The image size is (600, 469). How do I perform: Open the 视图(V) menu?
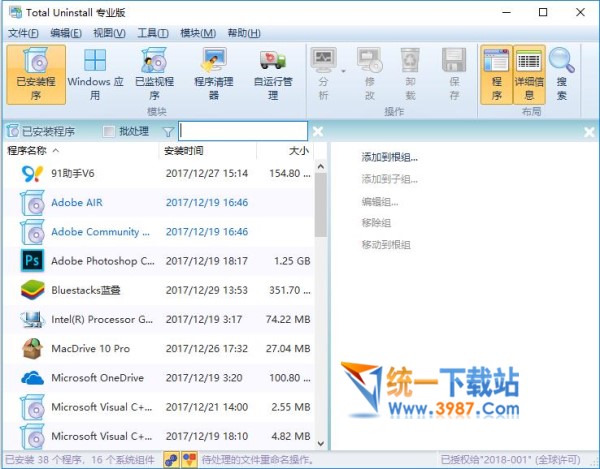coord(109,33)
